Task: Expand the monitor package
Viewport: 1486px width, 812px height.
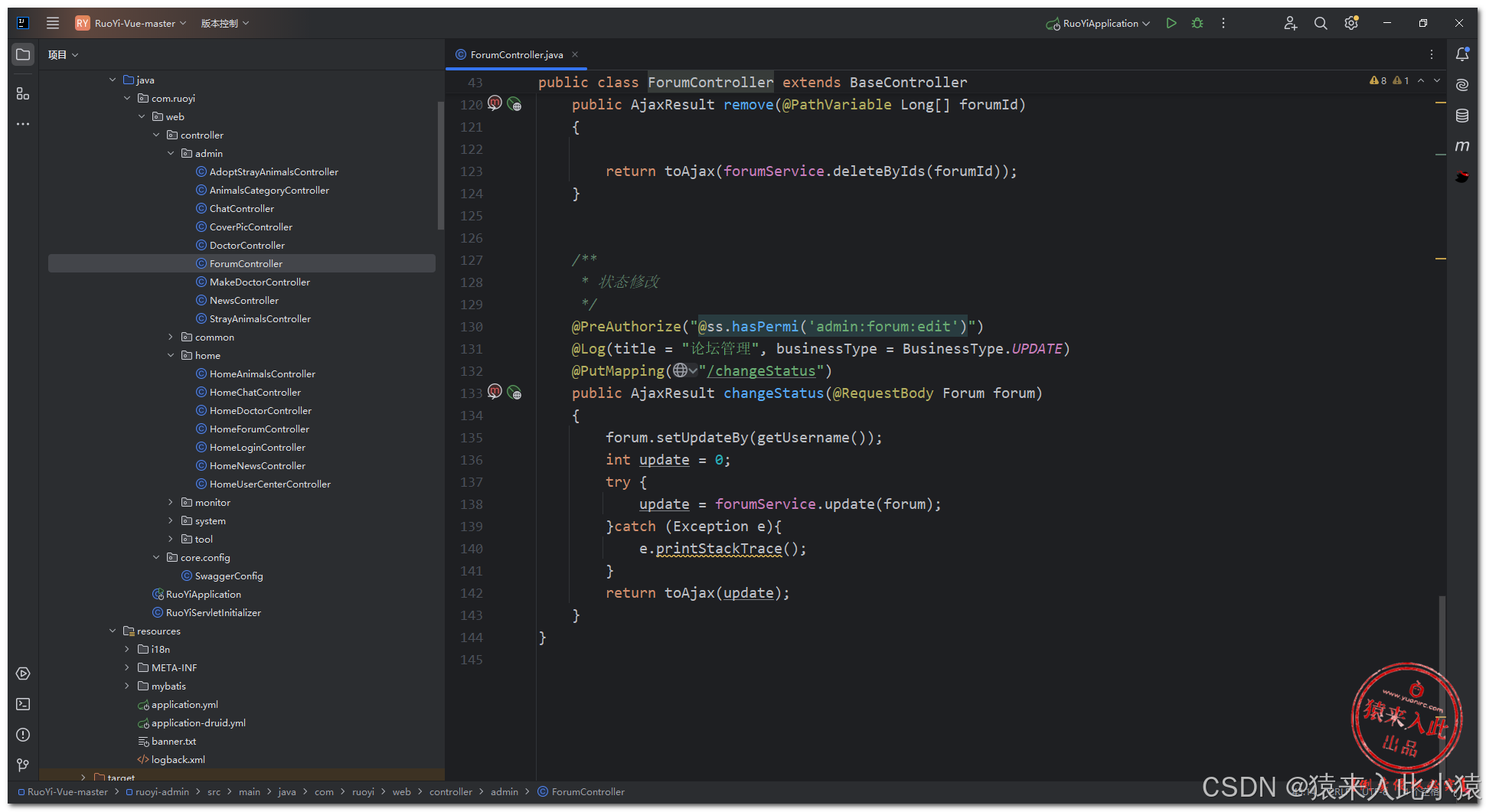Action: (x=171, y=502)
